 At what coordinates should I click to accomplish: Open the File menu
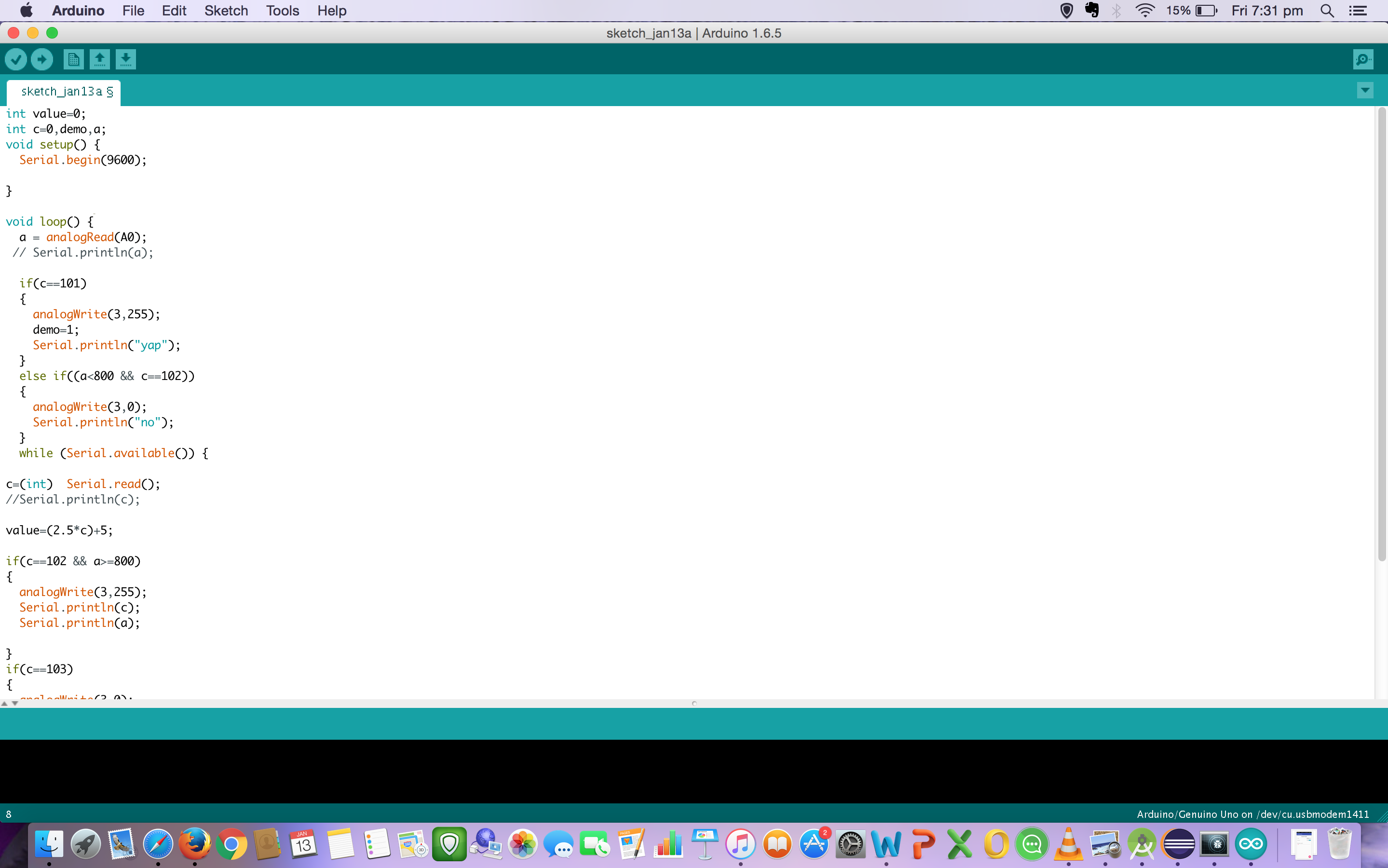(x=133, y=10)
